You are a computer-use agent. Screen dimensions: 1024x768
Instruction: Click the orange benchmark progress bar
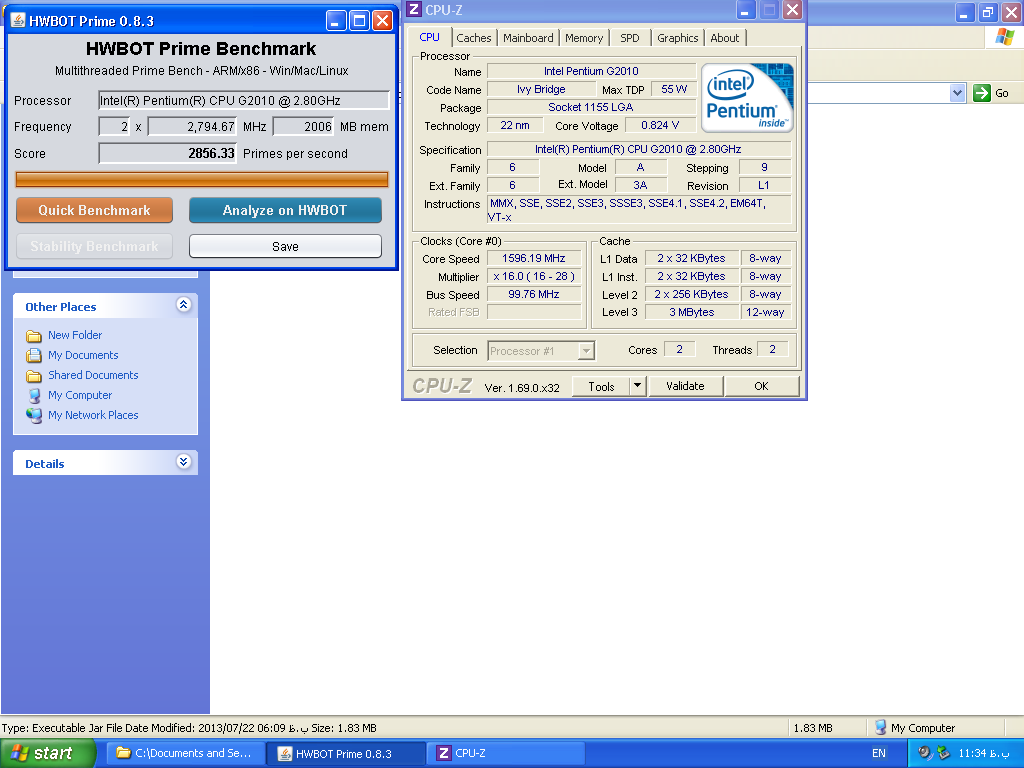tap(202, 180)
